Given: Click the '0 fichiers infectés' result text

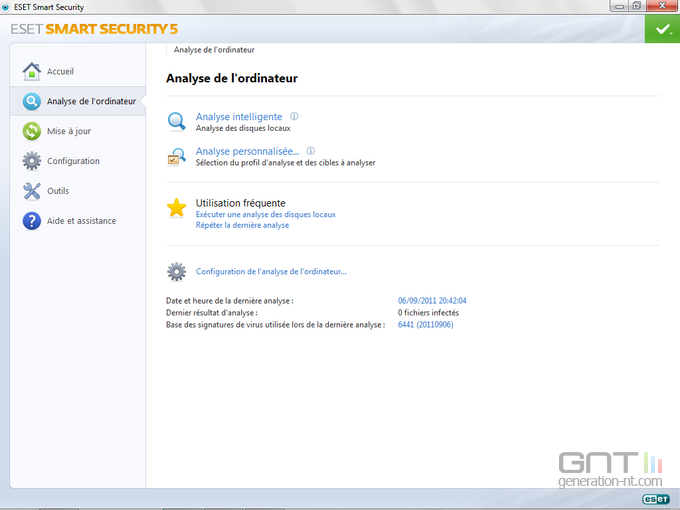Looking at the screenshot, I should click(428, 313).
